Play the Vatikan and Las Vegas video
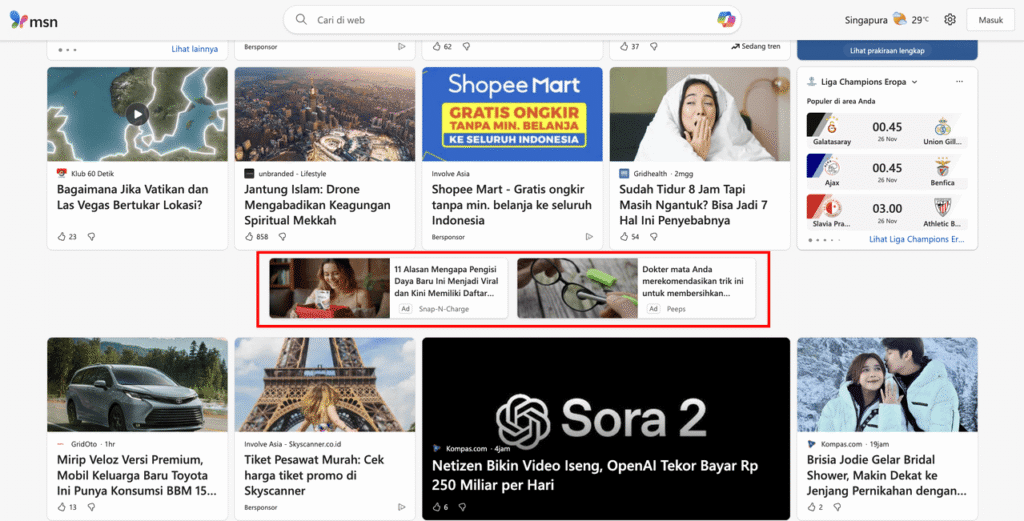1024x521 pixels. pyautogui.click(x=137, y=114)
